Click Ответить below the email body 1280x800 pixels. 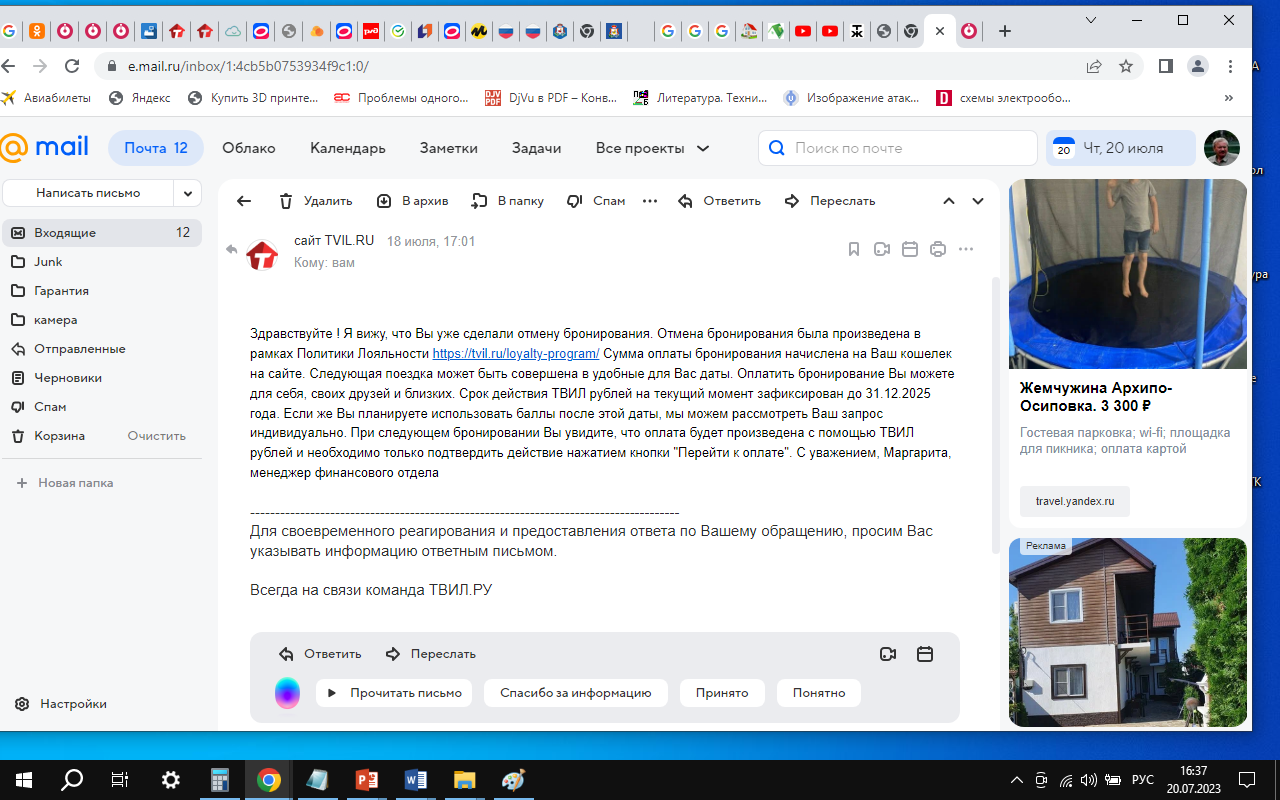[x=320, y=654]
